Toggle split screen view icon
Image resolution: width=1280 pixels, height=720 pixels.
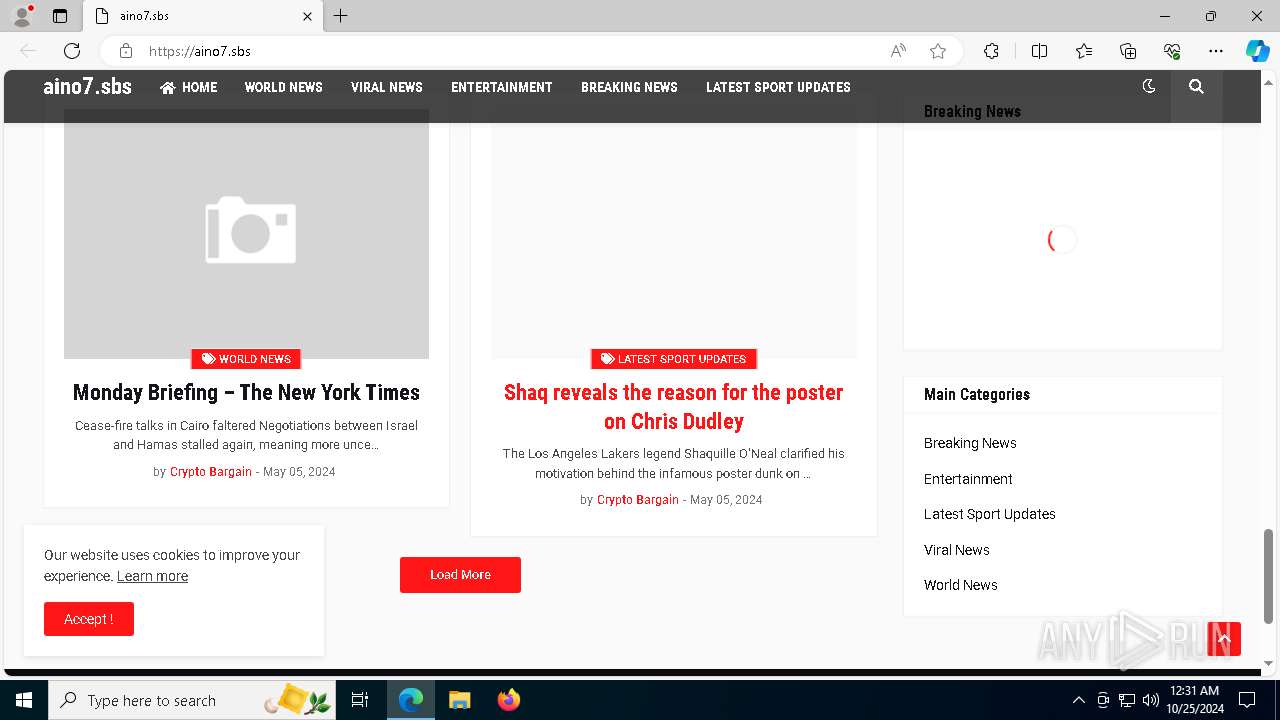pos(1039,51)
